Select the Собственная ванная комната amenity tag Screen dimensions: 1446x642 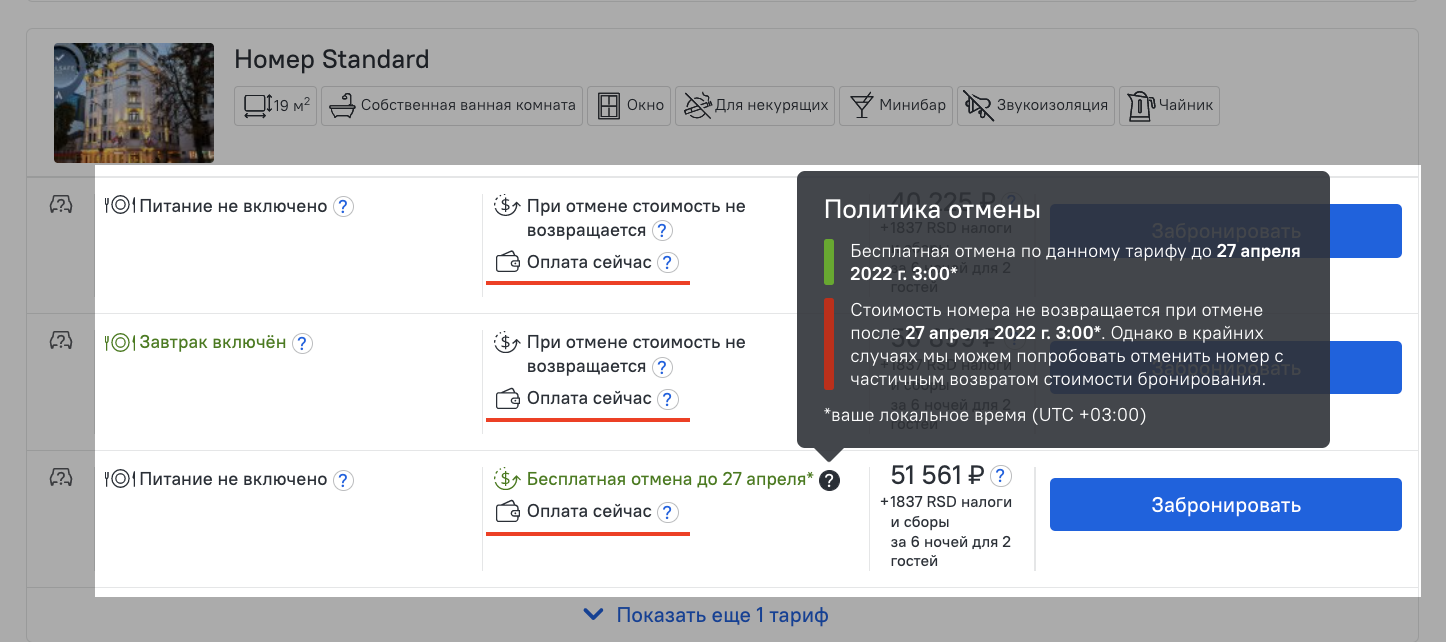(457, 106)
